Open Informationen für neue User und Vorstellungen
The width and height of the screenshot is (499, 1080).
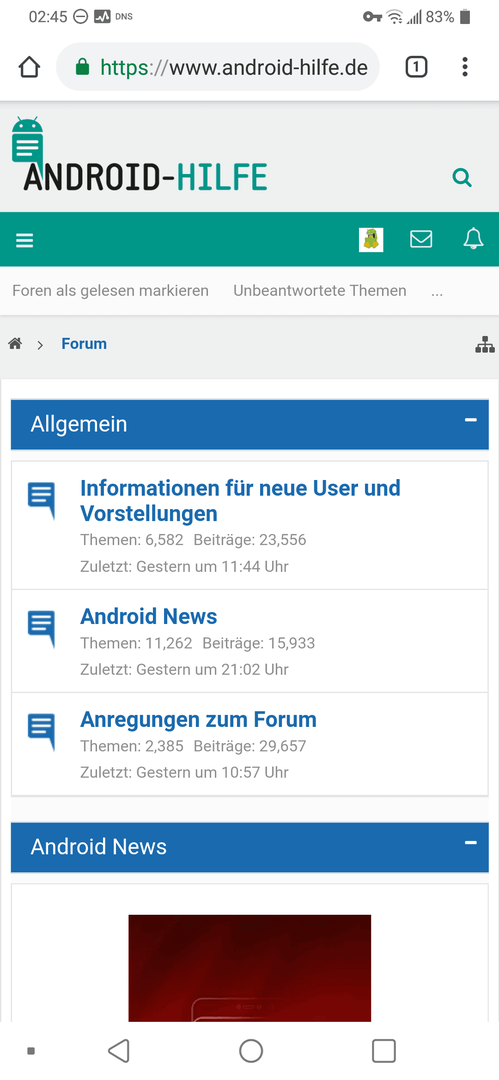(x=241, y=501)
